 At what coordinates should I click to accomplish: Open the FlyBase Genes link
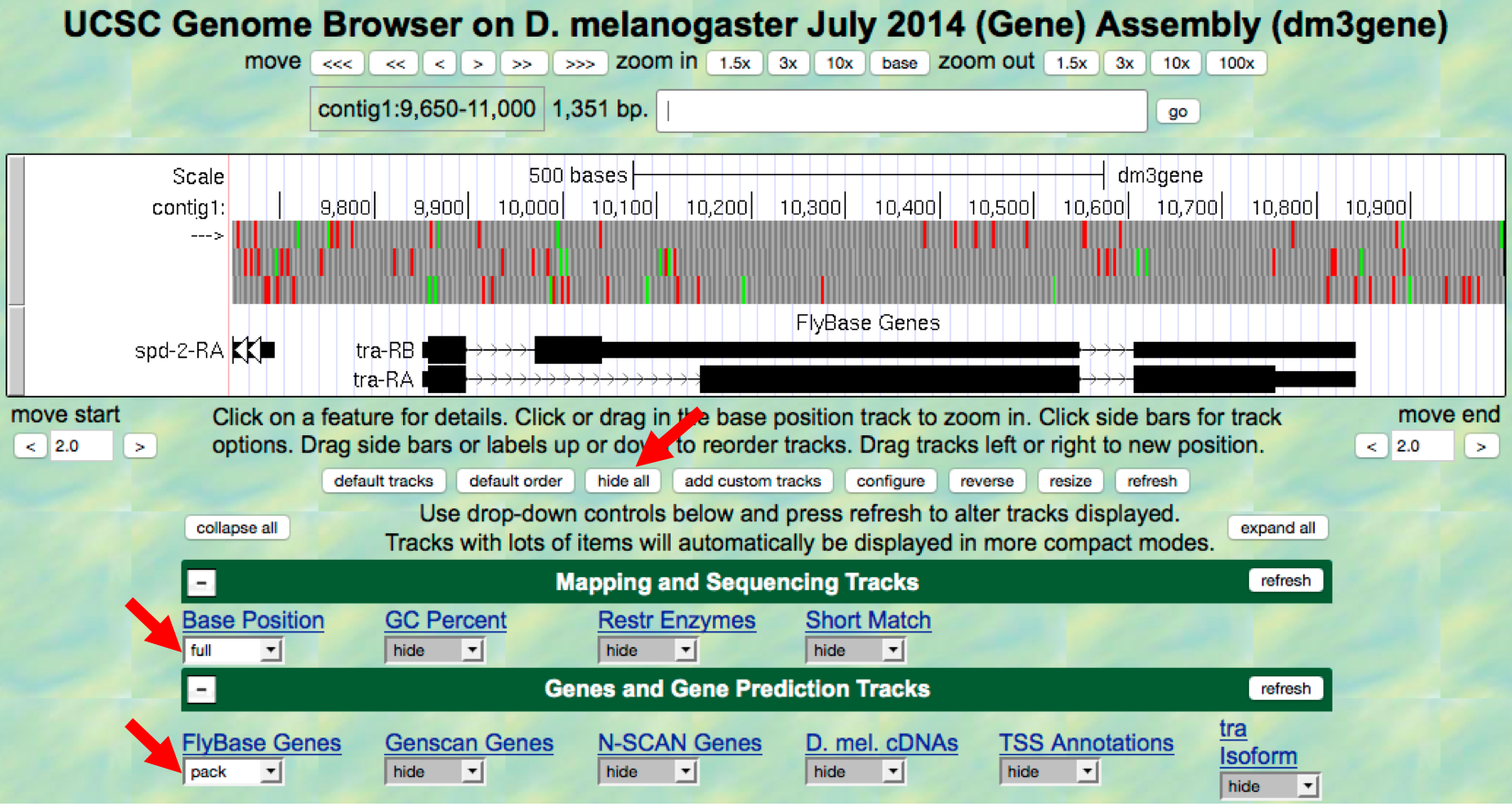[x=262, y=743]
